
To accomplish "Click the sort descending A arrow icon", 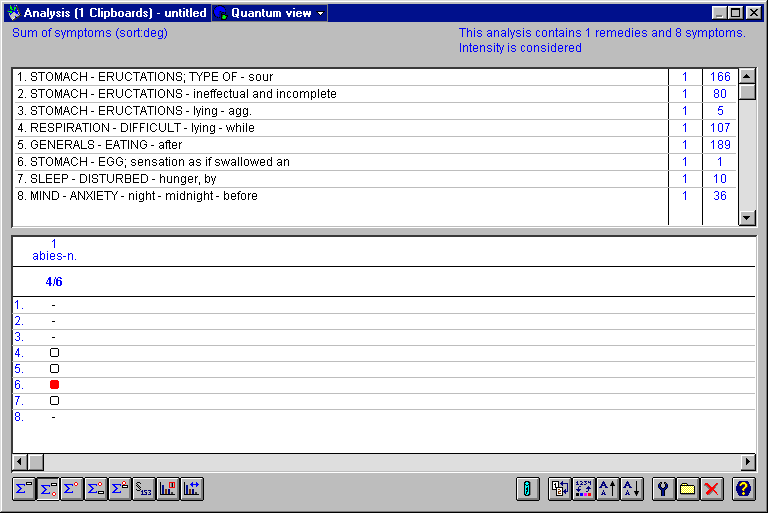I will click(x=632, y=489).
